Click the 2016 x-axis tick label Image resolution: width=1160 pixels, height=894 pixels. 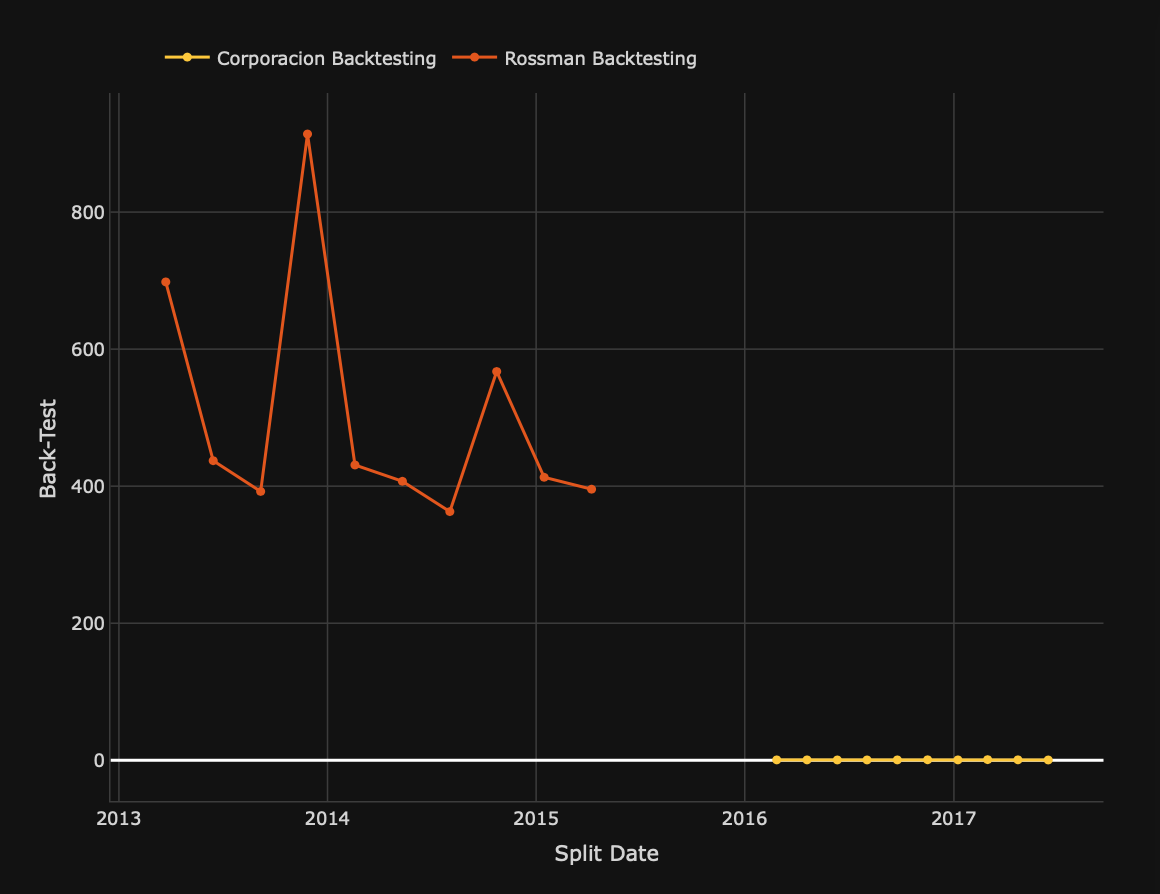click(744, 819)
